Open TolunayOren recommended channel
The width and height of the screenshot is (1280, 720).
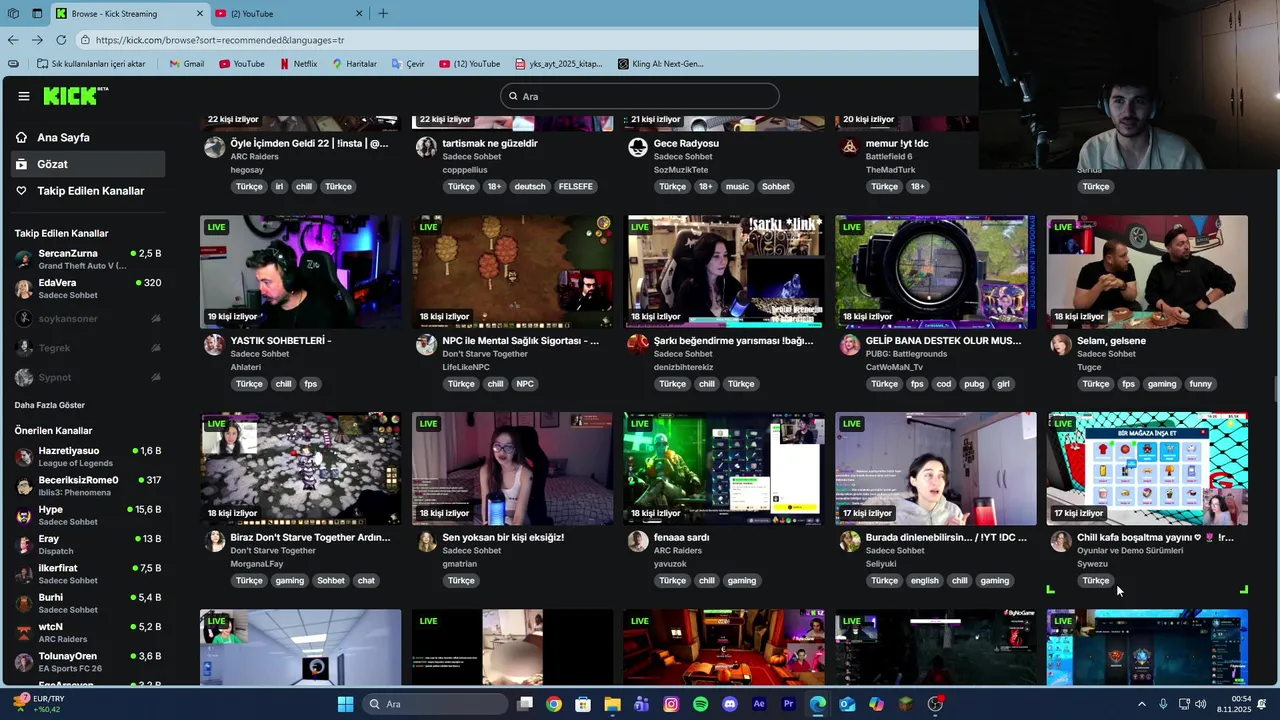pos(88,662)
